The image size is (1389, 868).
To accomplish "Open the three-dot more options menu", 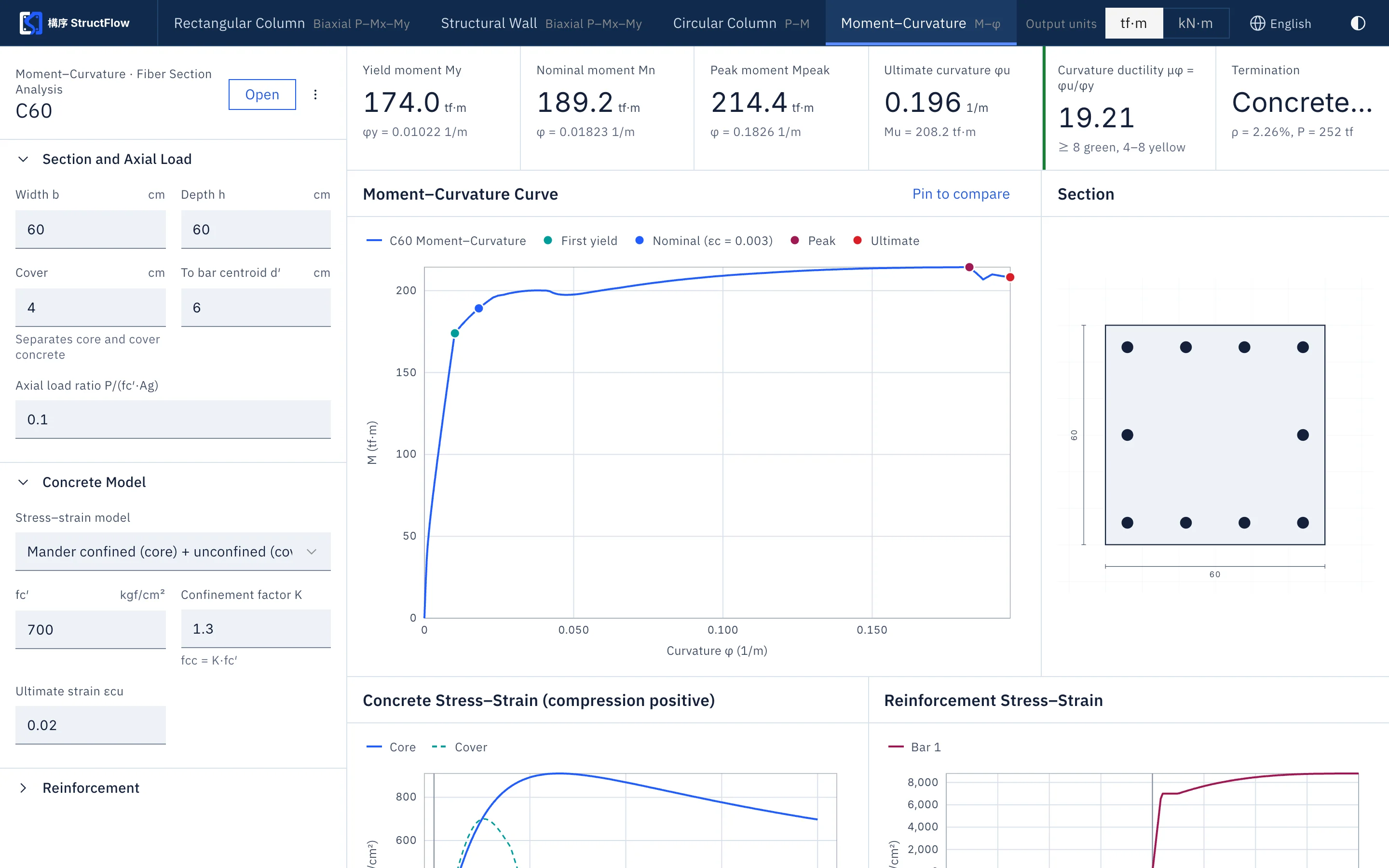I will [x=315, y=95].
